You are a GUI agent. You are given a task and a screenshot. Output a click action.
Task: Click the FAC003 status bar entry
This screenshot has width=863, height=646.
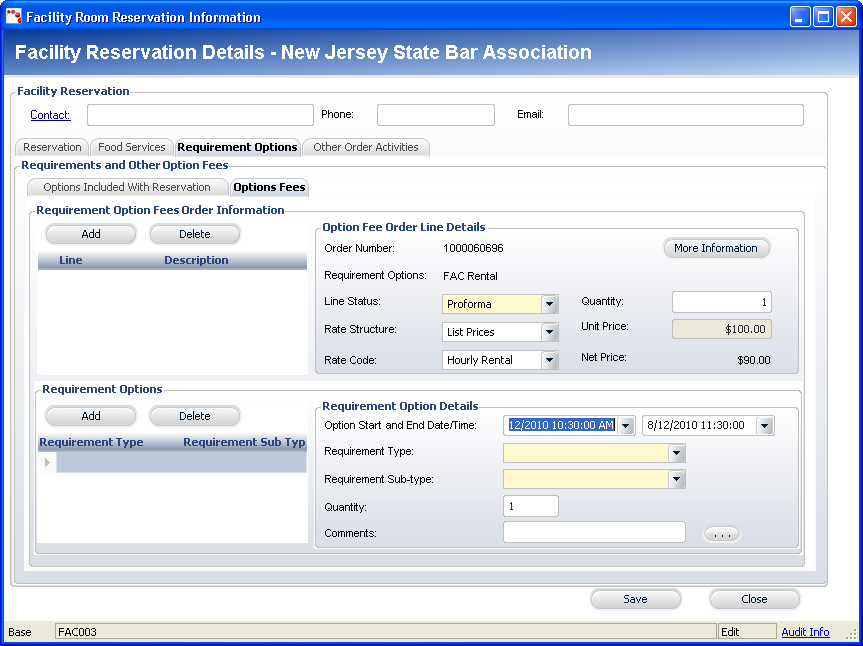(x=385, y=632)
